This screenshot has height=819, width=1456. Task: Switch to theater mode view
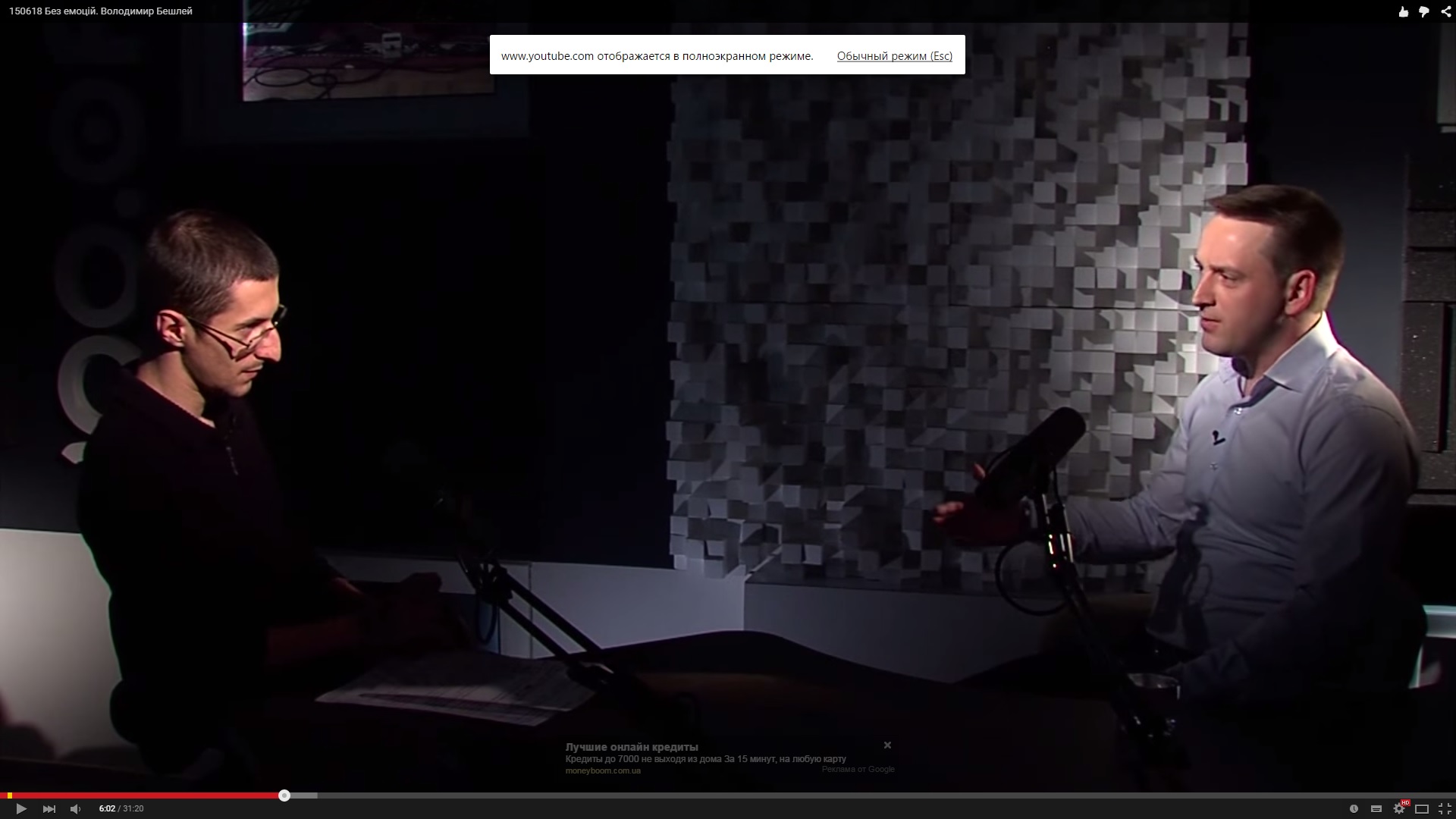pyautogui.click(x=1422, y=809)
